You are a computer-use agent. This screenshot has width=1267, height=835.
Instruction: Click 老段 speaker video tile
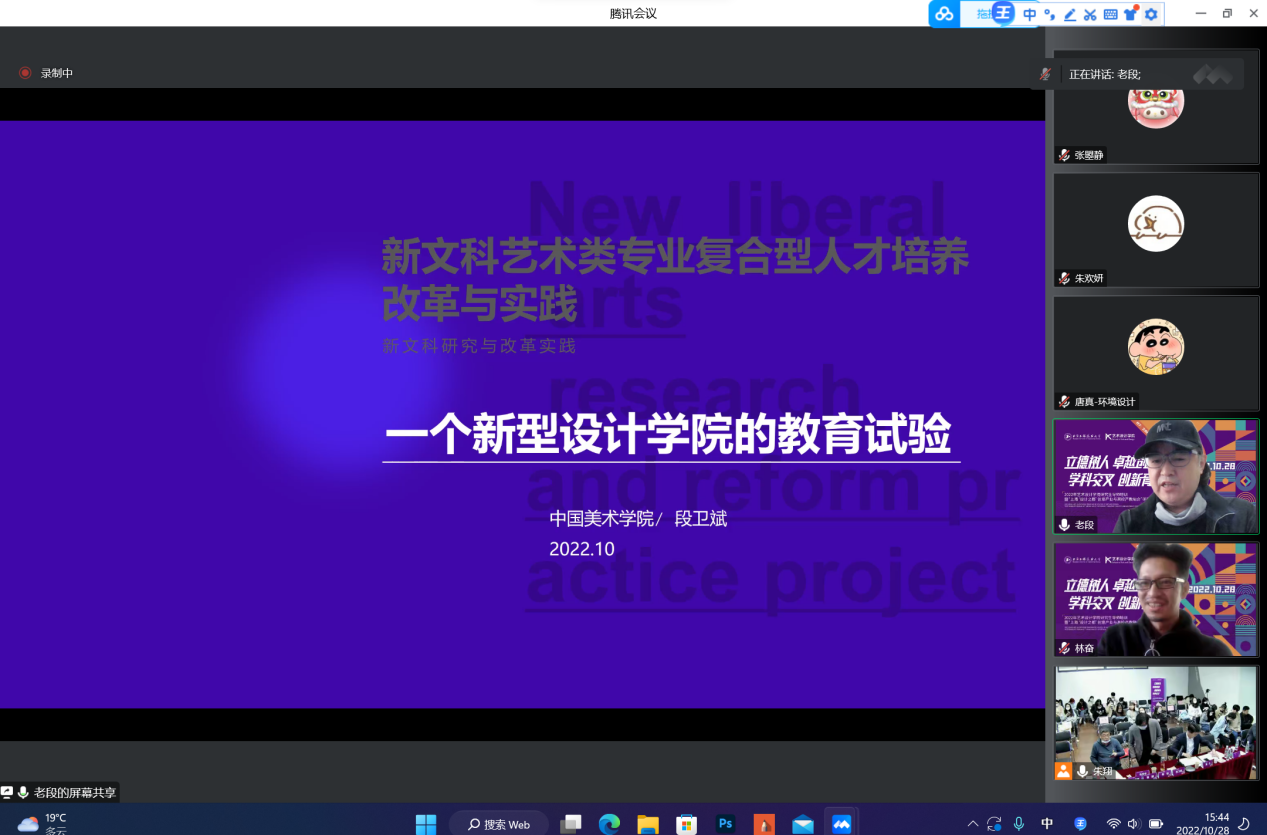pos(1156,477)
